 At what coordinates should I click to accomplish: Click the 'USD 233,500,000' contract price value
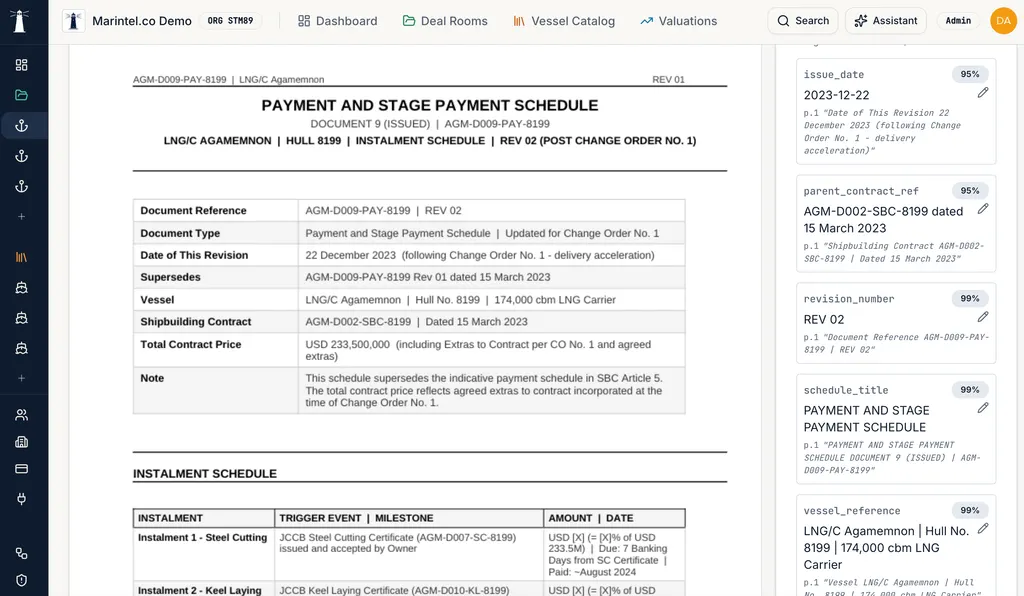(x=347, y=345)
